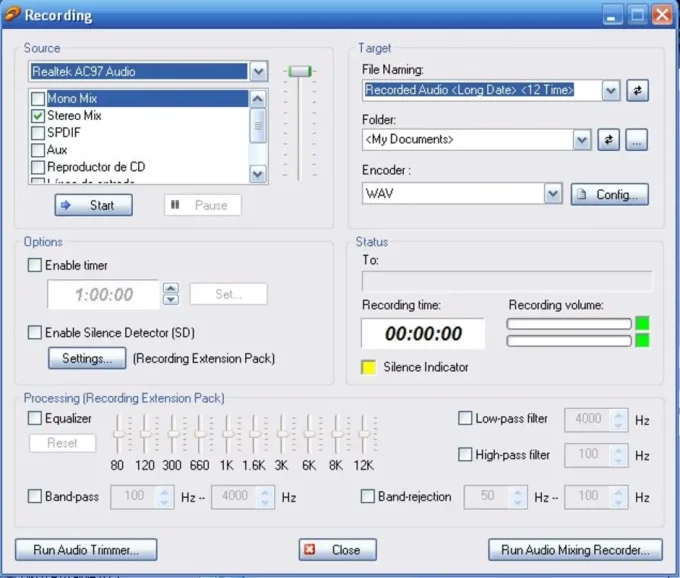
Task: Enable the timer checkbox
Action: (x=35, y=265)
